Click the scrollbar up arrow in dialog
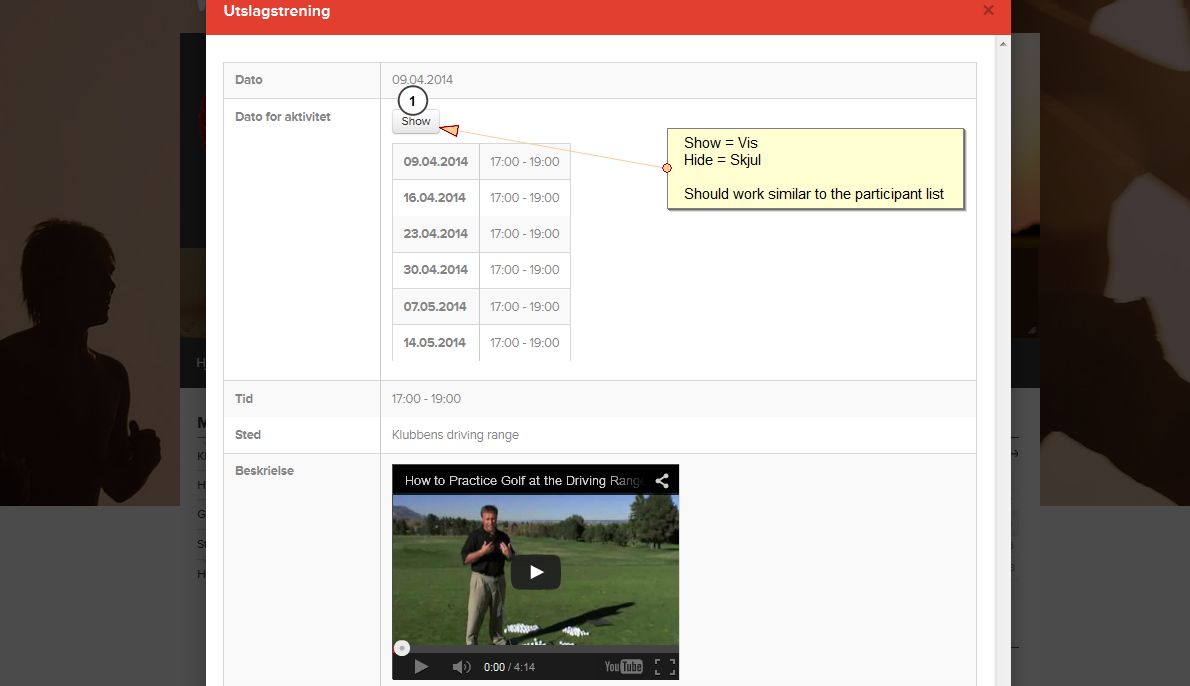The image size is (1190, 686). click(x=1003, y=44)
